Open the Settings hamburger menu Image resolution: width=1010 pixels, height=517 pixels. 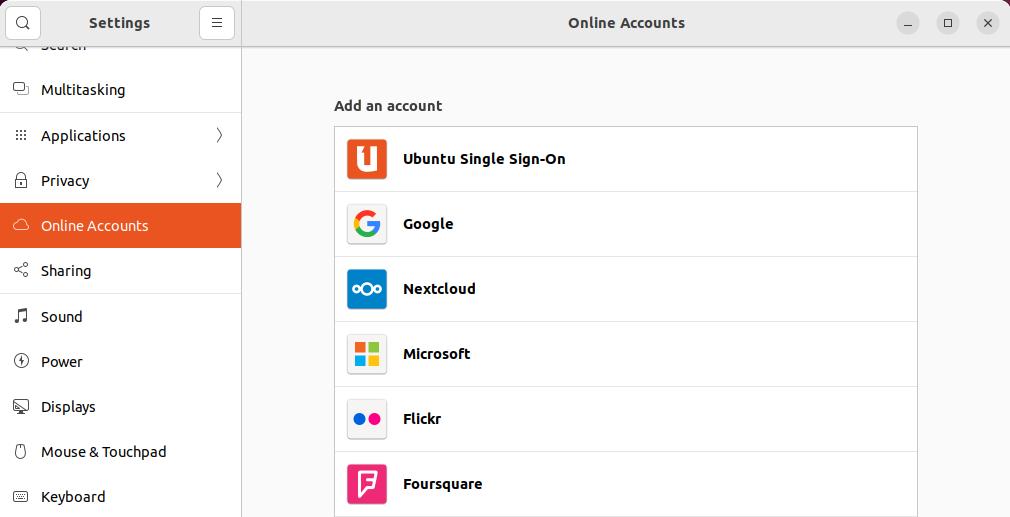click(217, 23)
